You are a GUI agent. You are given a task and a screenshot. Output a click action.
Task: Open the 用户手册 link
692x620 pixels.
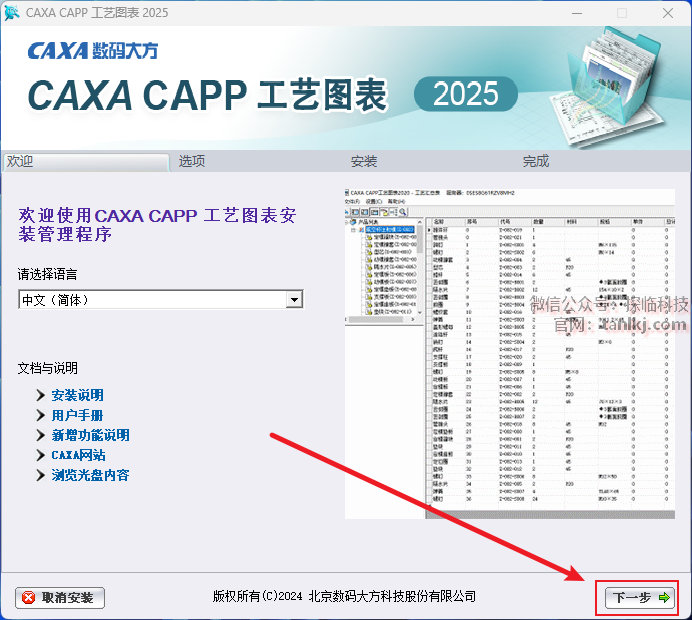77,415
